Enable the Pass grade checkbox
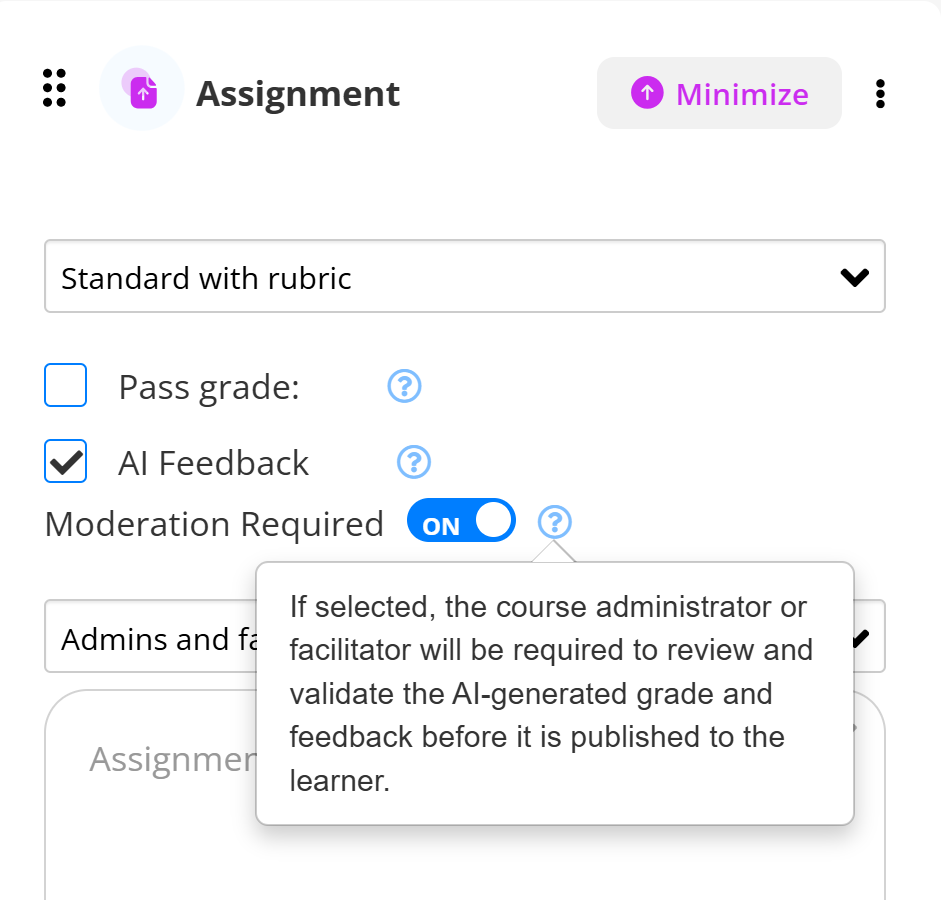941x900 pixels. (66, 386)
